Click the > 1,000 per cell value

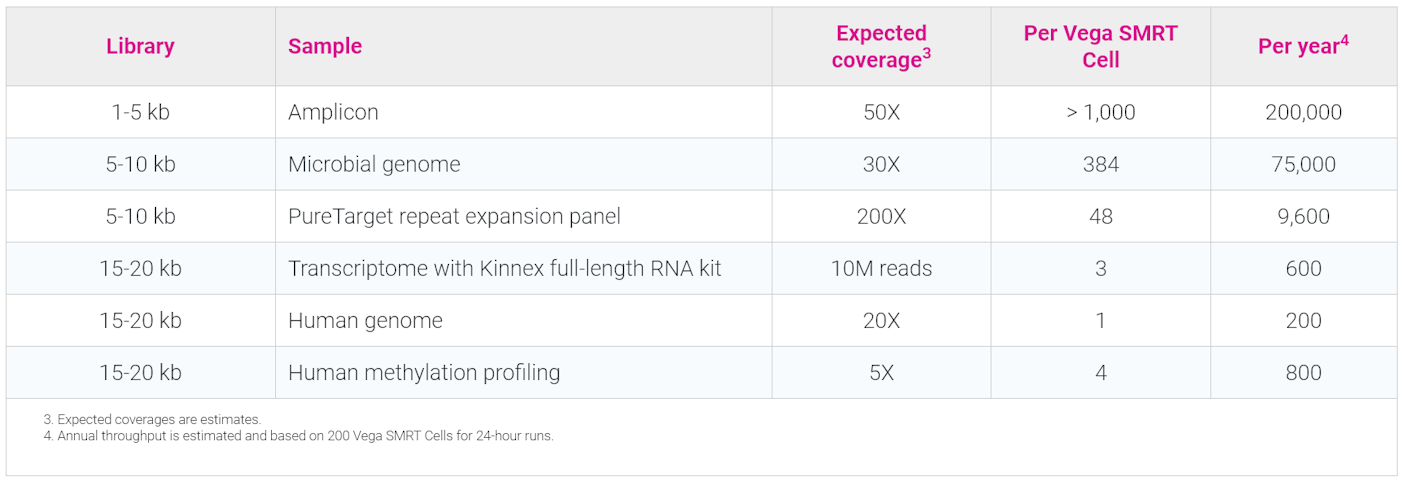coord(1100,112)
